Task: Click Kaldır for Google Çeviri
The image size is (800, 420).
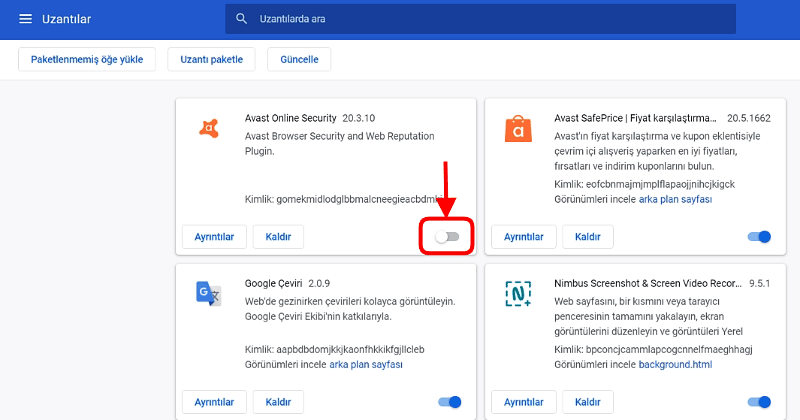Action: pos(278,402)
